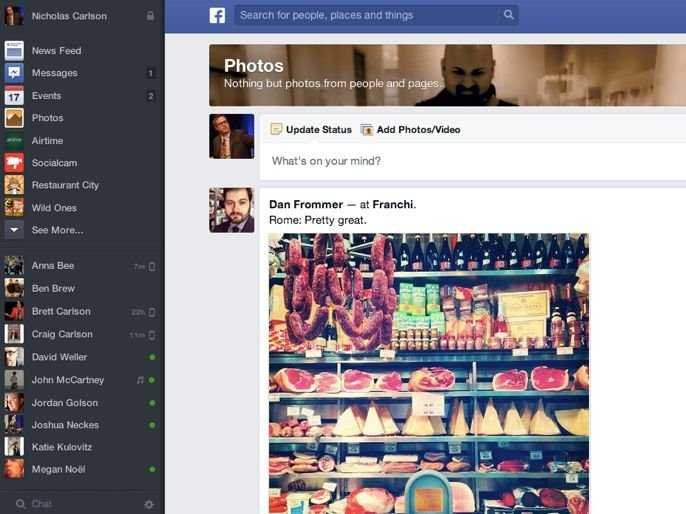Open the Photos section in sidebar
Screen dimensions: 686x514
[47, 118]
